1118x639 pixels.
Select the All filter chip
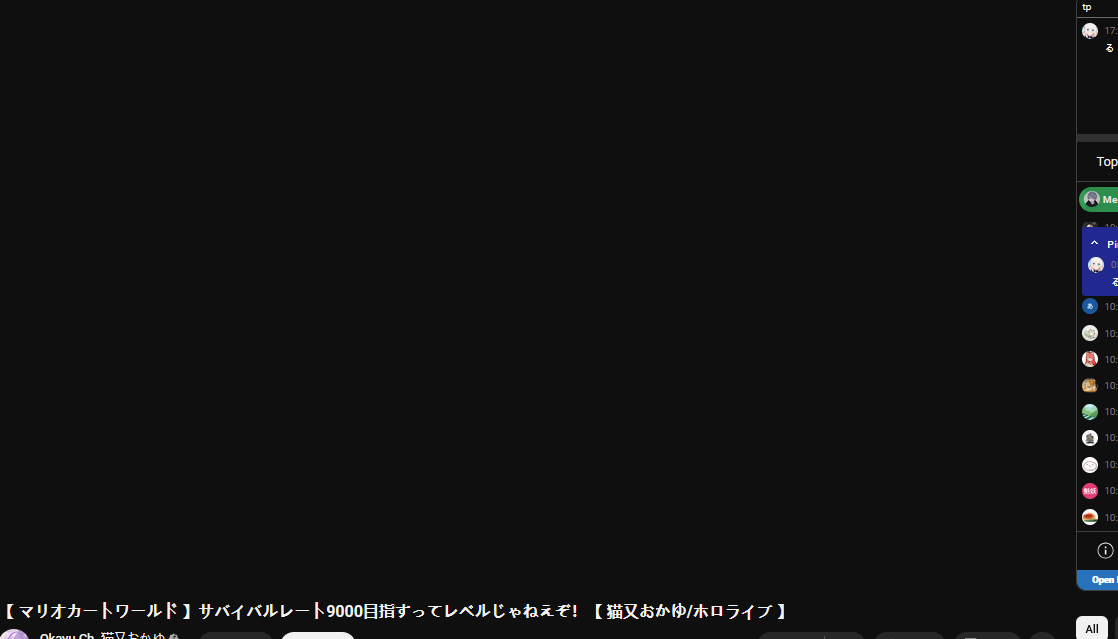click(1092, 628)
